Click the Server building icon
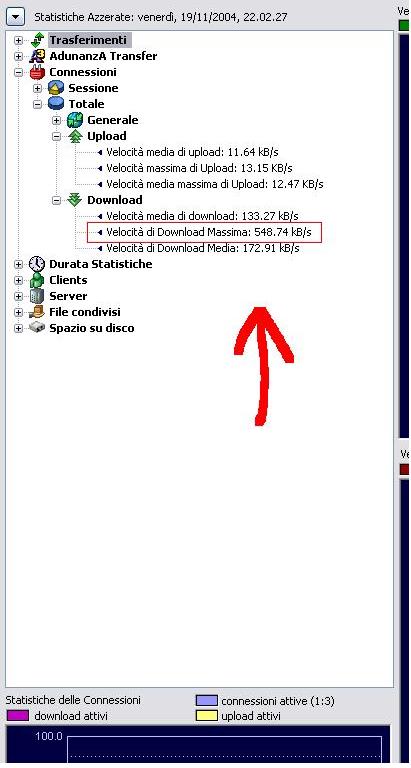This screenshot has width=411, height=768. point(37,296)
